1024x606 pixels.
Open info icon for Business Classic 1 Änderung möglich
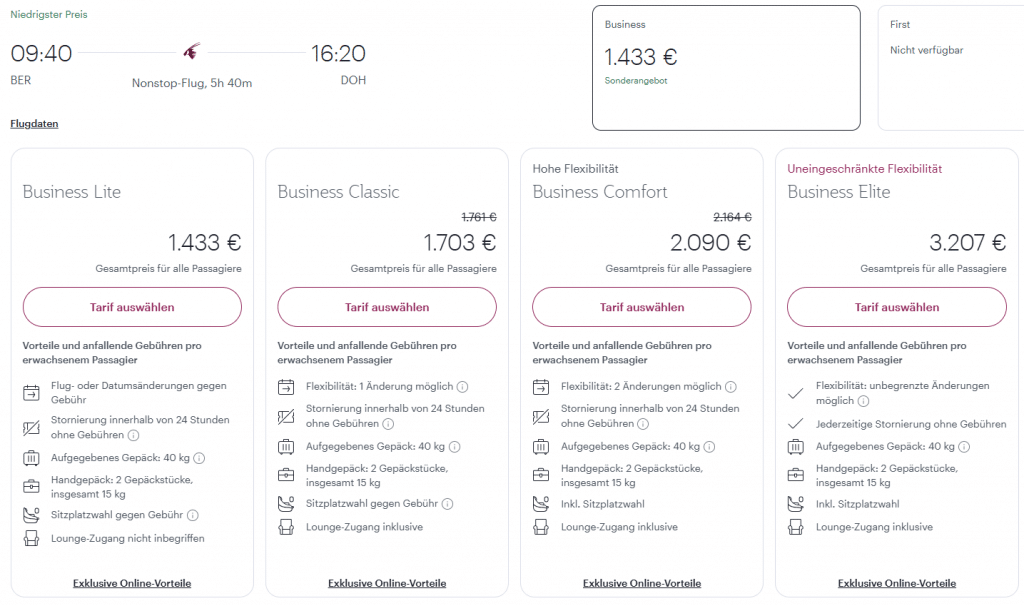pyautogui.click(x=463, y=386)
